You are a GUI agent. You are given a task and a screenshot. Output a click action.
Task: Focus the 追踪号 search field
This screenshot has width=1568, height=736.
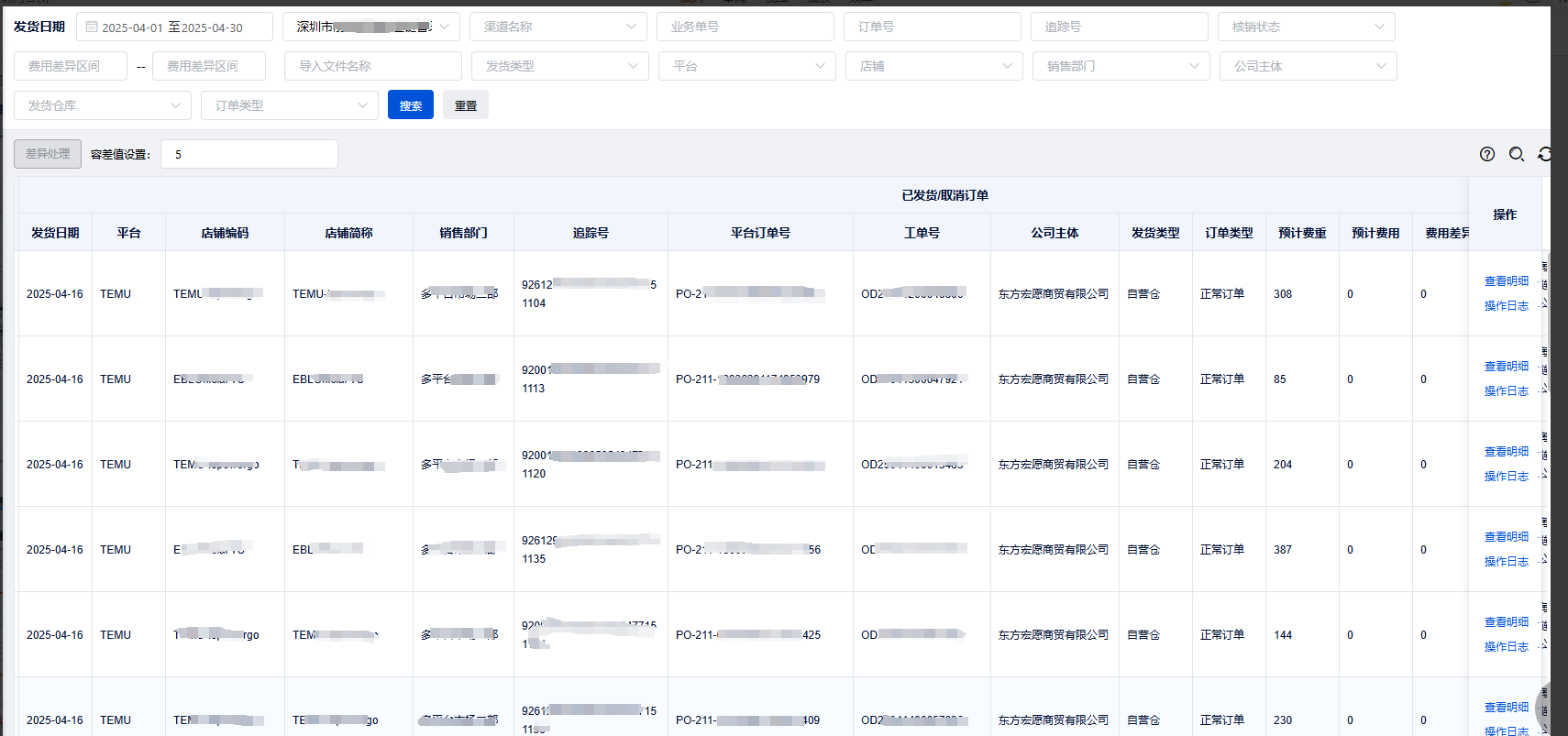(x=1119, y=27)
